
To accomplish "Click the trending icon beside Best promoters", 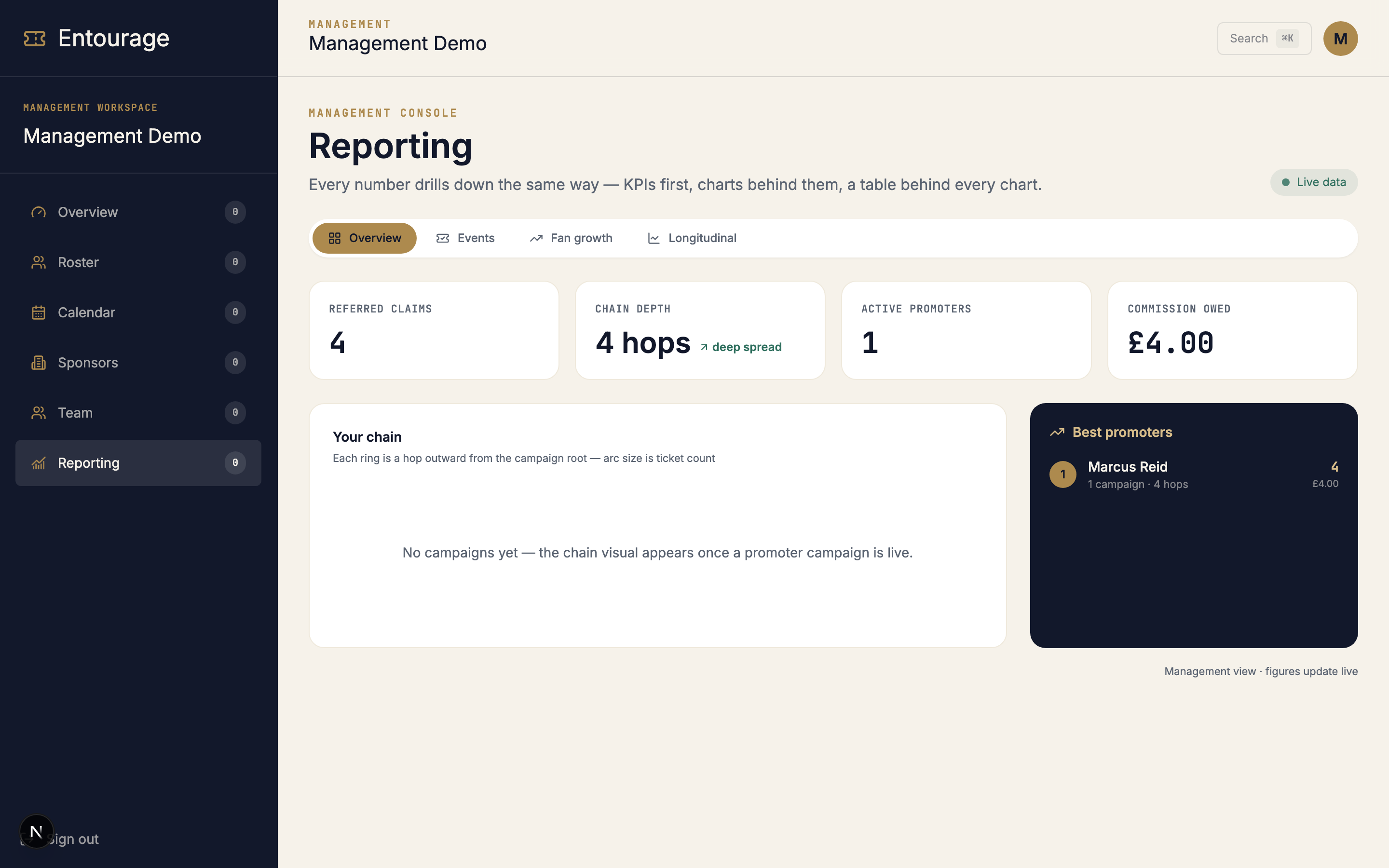I will (1057, 432).
